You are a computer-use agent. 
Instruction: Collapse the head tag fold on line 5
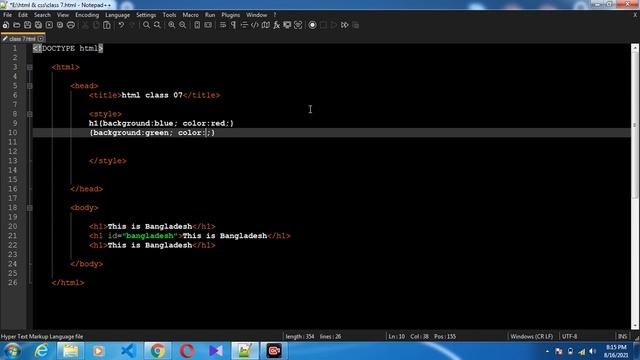pos(30,86)
